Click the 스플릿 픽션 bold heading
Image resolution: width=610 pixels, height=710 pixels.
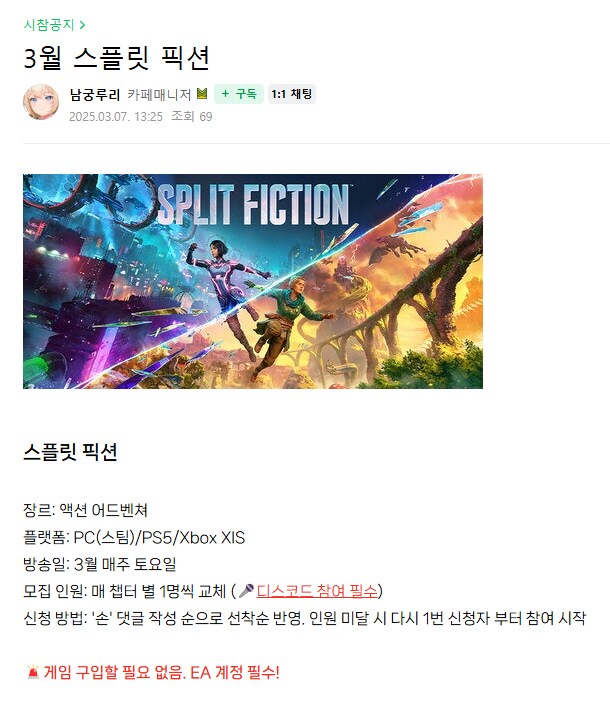tap(70, 452)
